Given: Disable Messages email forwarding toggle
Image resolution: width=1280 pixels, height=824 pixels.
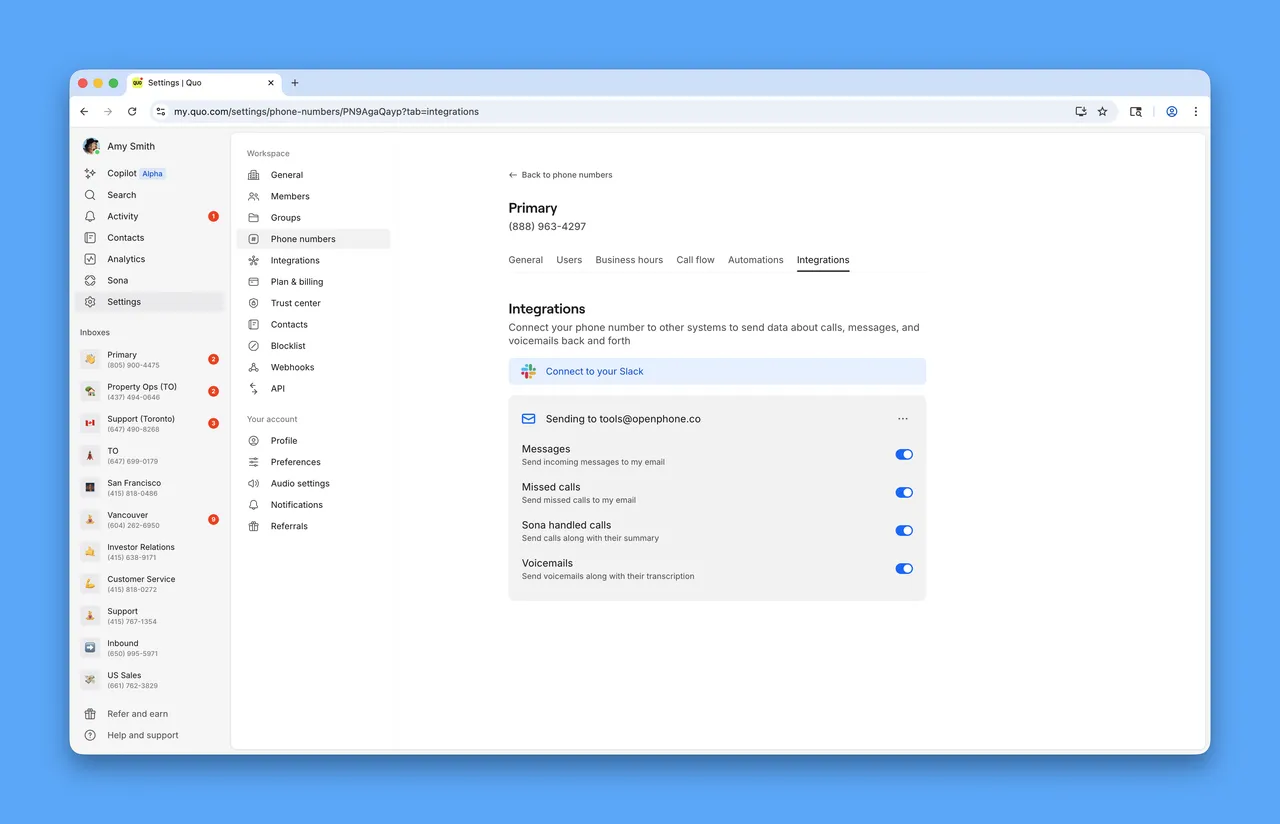Looking at the screenshot, I should click(x=904, y=454).
